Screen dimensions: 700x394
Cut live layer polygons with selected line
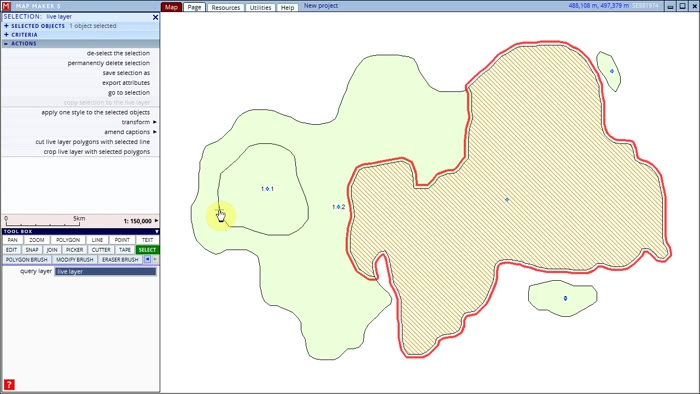[92, 142]
